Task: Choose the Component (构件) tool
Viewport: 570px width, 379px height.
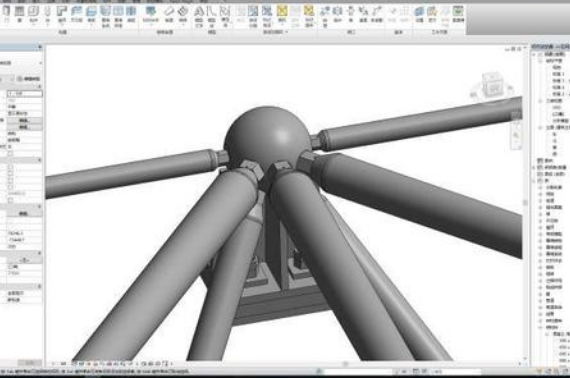Action: click(x=33, y=14)
